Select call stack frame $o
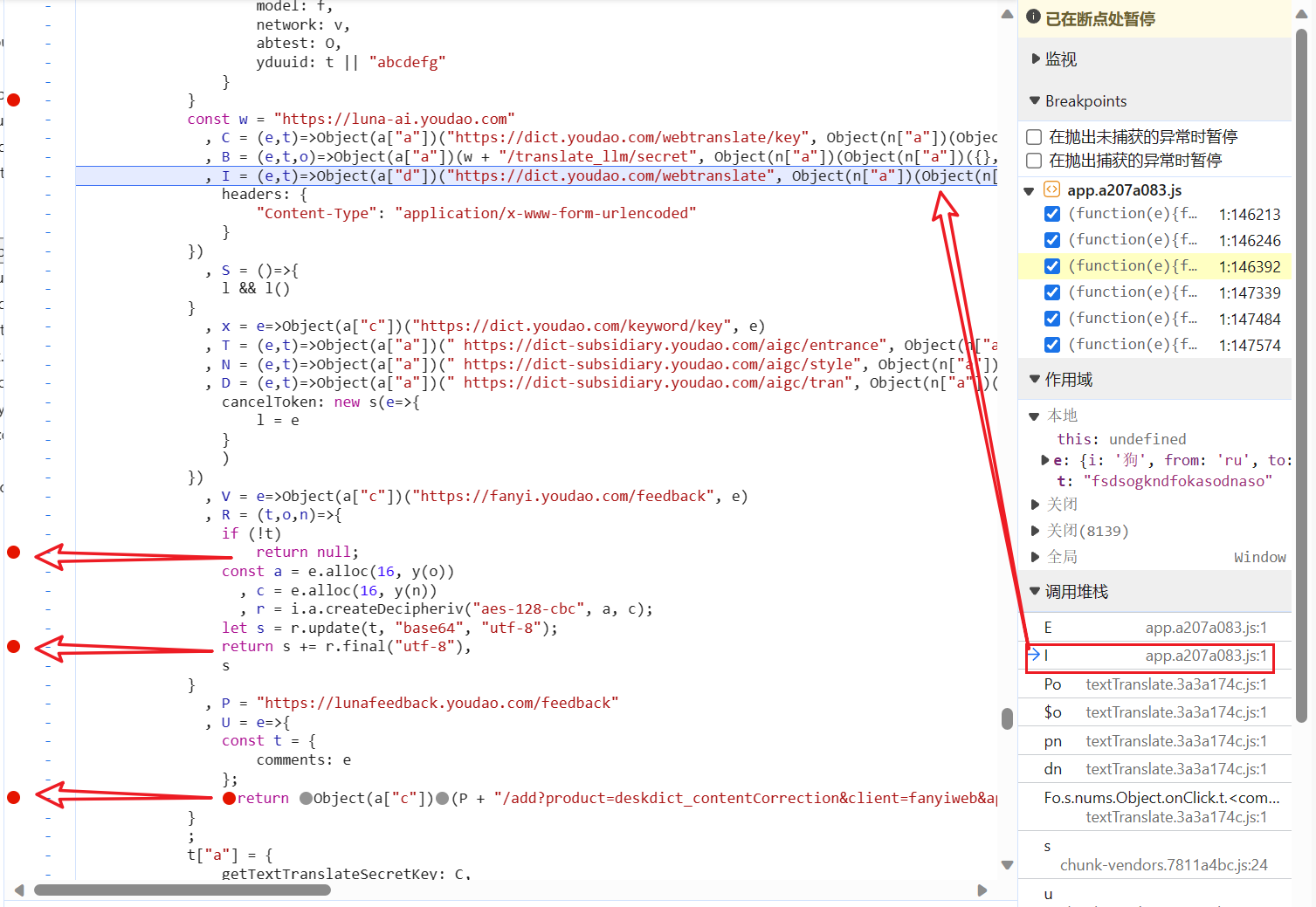Screen dimensions: 1316x907 1154,712
